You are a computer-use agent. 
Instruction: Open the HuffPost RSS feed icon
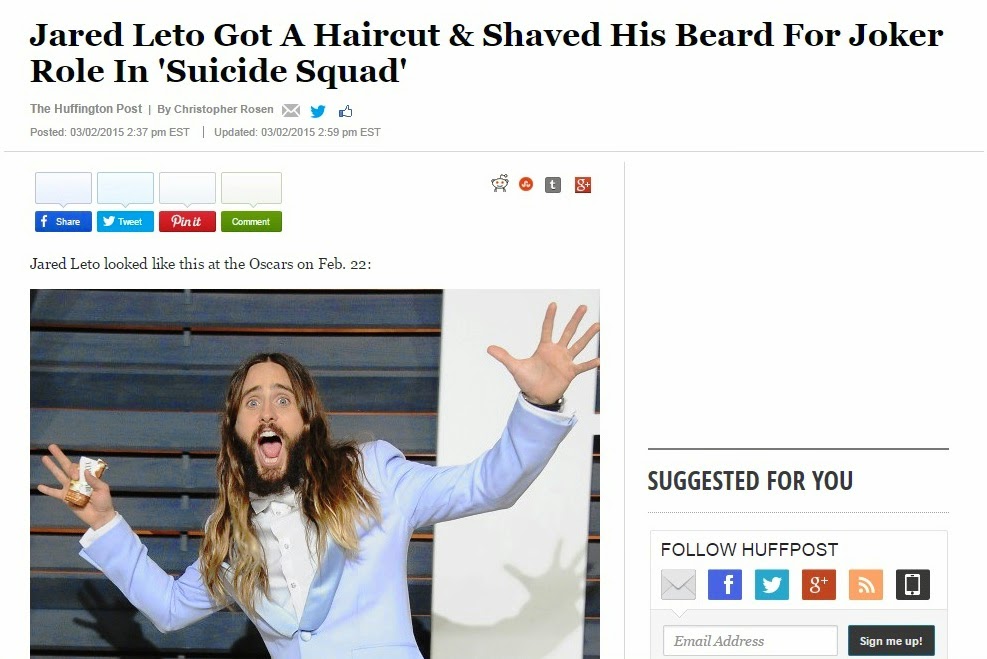pos(866,585)
